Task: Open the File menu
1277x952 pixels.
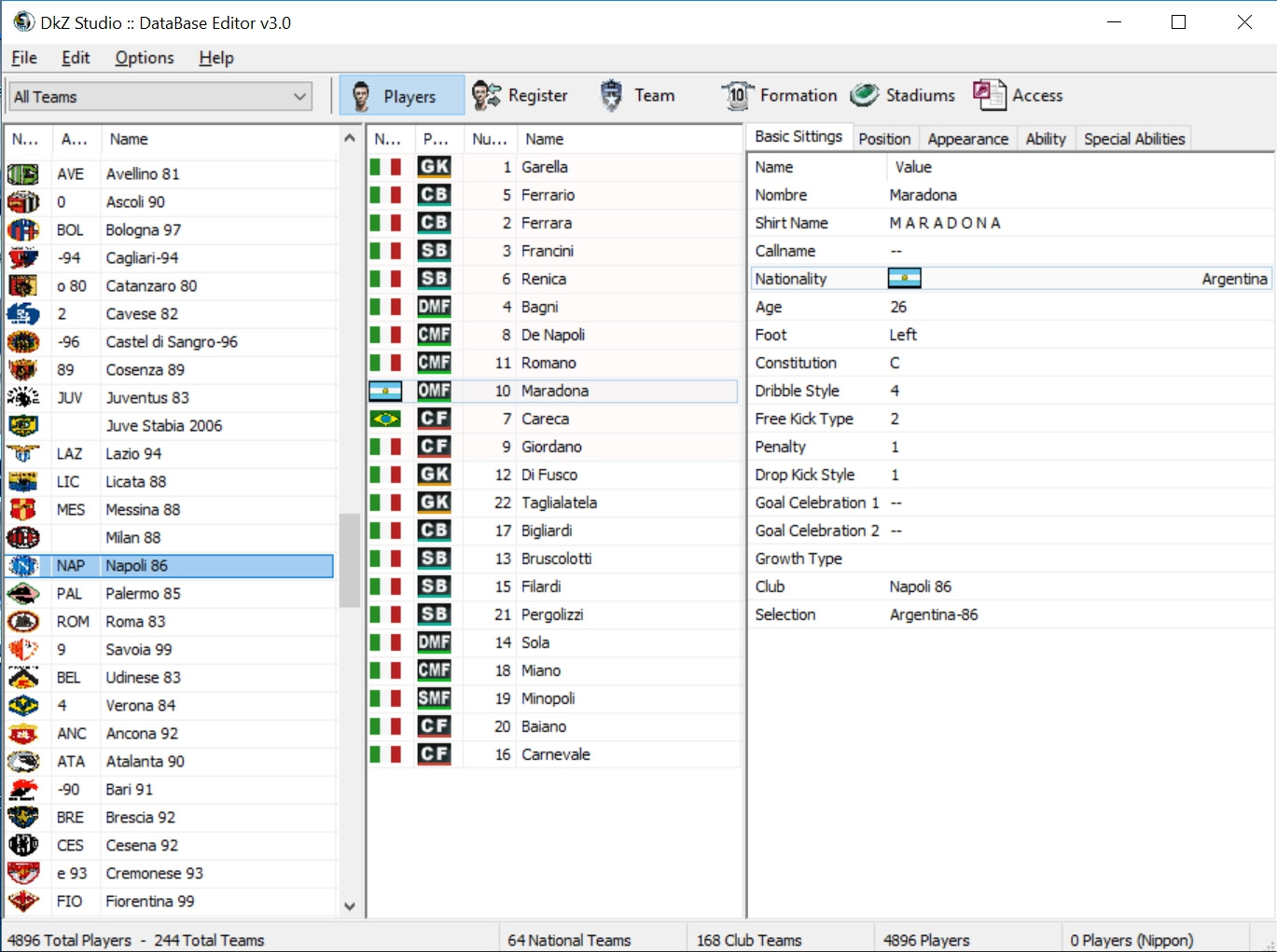Action: pyautogui.click(x=24, y=58)
